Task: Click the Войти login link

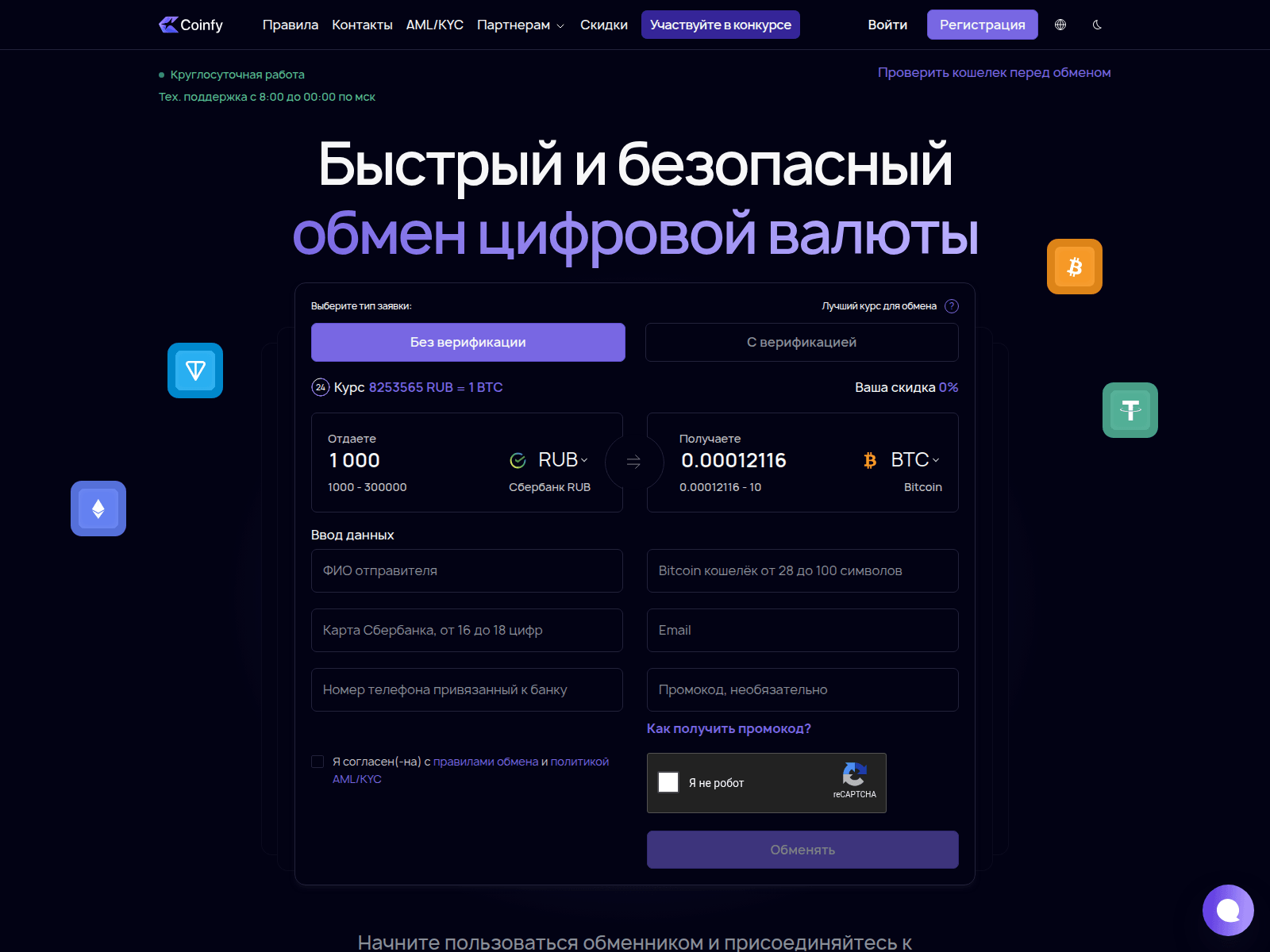Action: [x=887, y=25]
